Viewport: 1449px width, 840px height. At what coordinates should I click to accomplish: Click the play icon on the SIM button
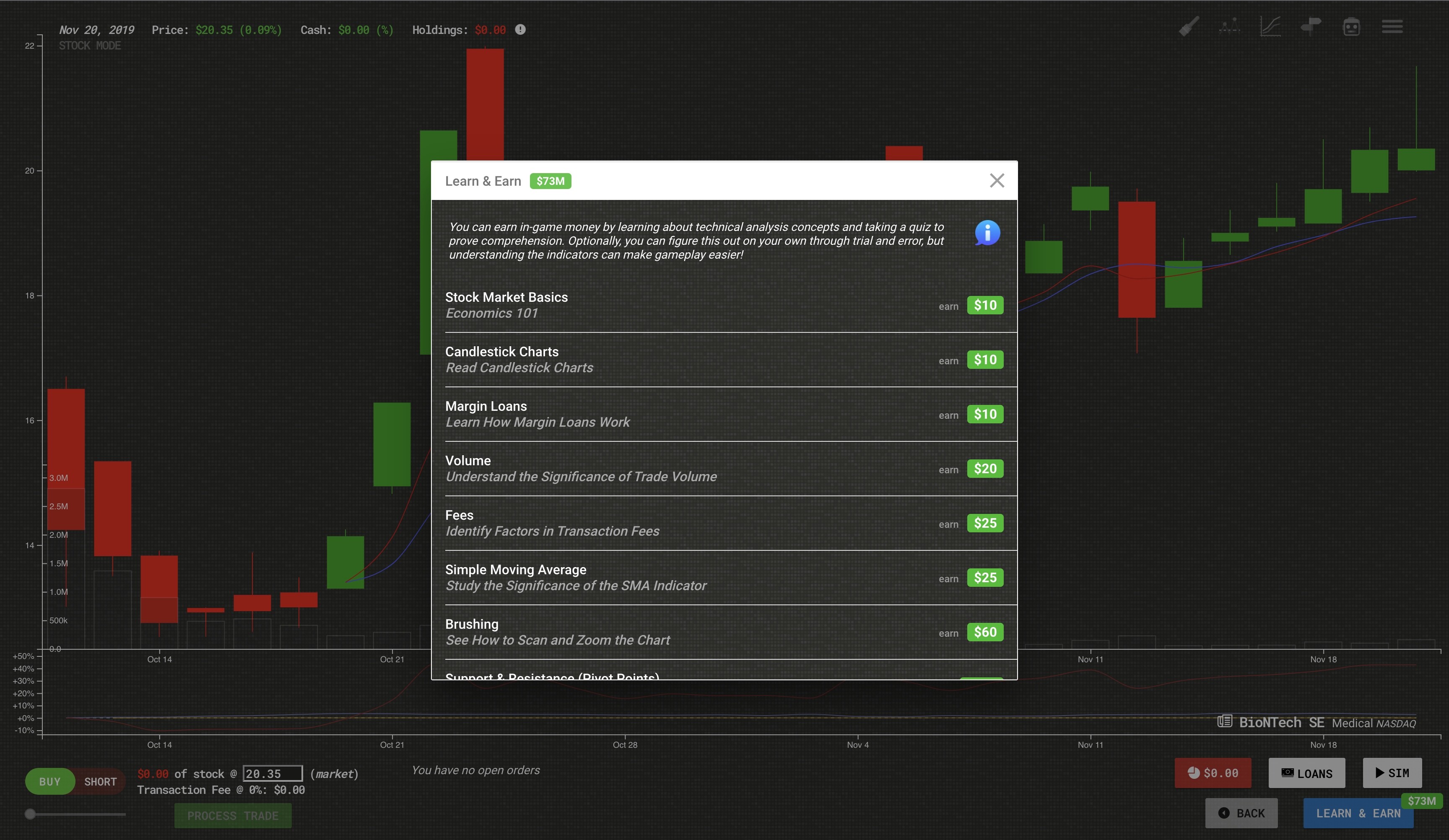(x=1378, y=773)
